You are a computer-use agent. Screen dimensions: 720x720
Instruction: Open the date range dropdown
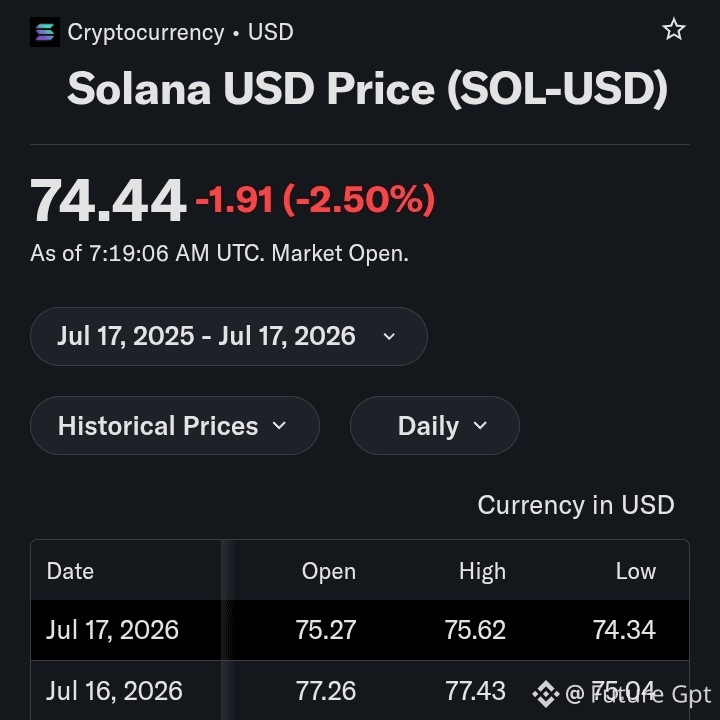[x=229, y=336]
